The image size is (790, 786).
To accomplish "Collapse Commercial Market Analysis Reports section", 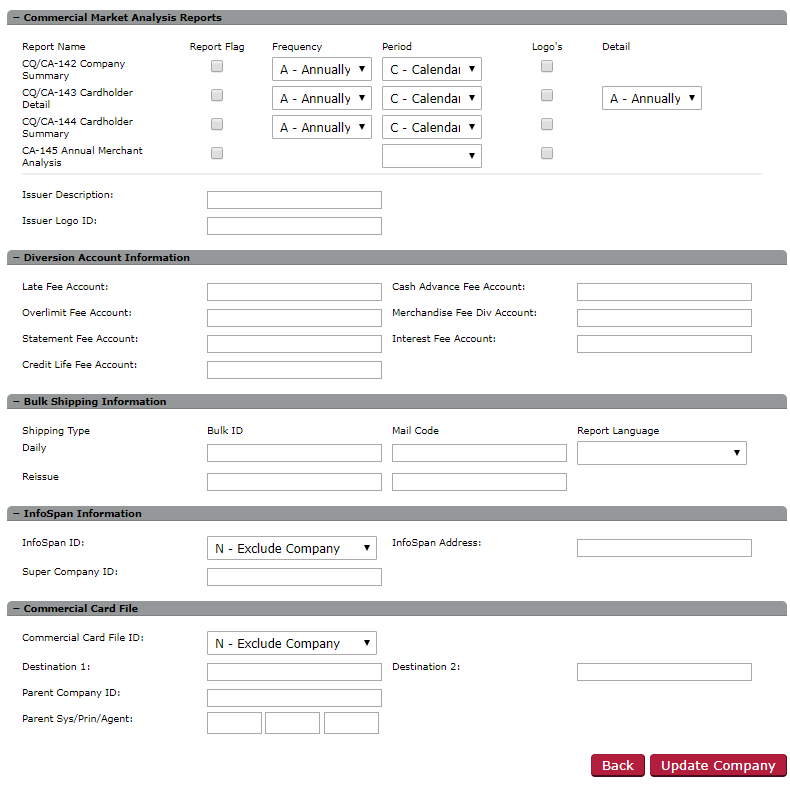I will 17,18.
